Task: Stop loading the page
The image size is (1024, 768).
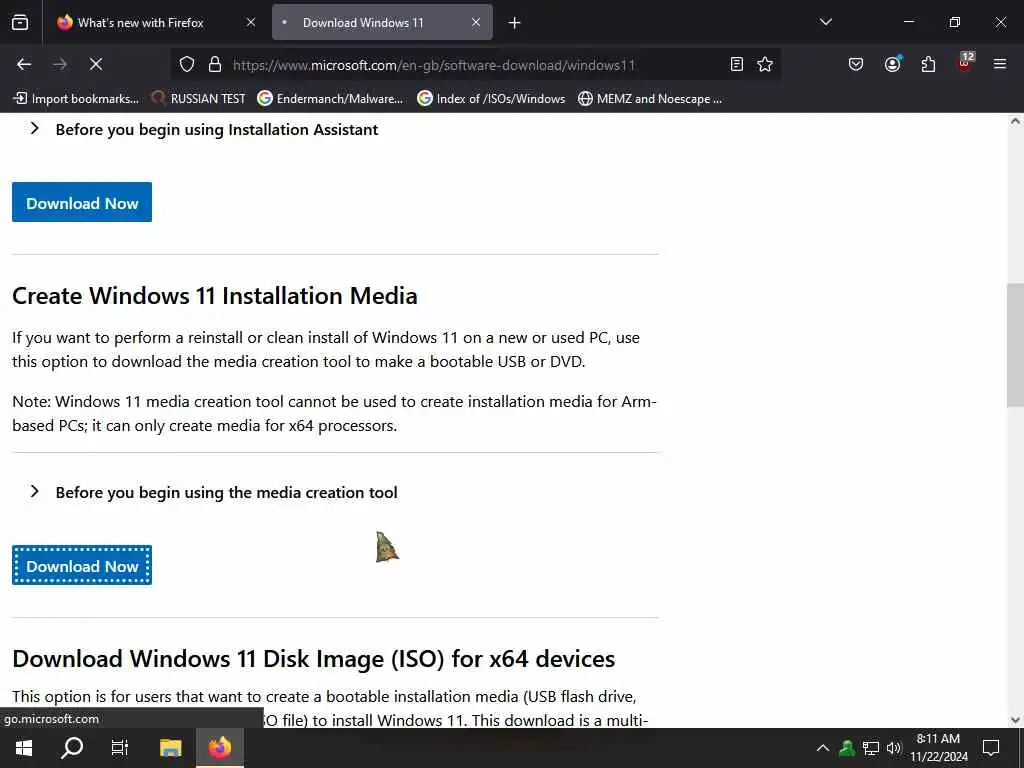Action: click(x=95, y=64)
